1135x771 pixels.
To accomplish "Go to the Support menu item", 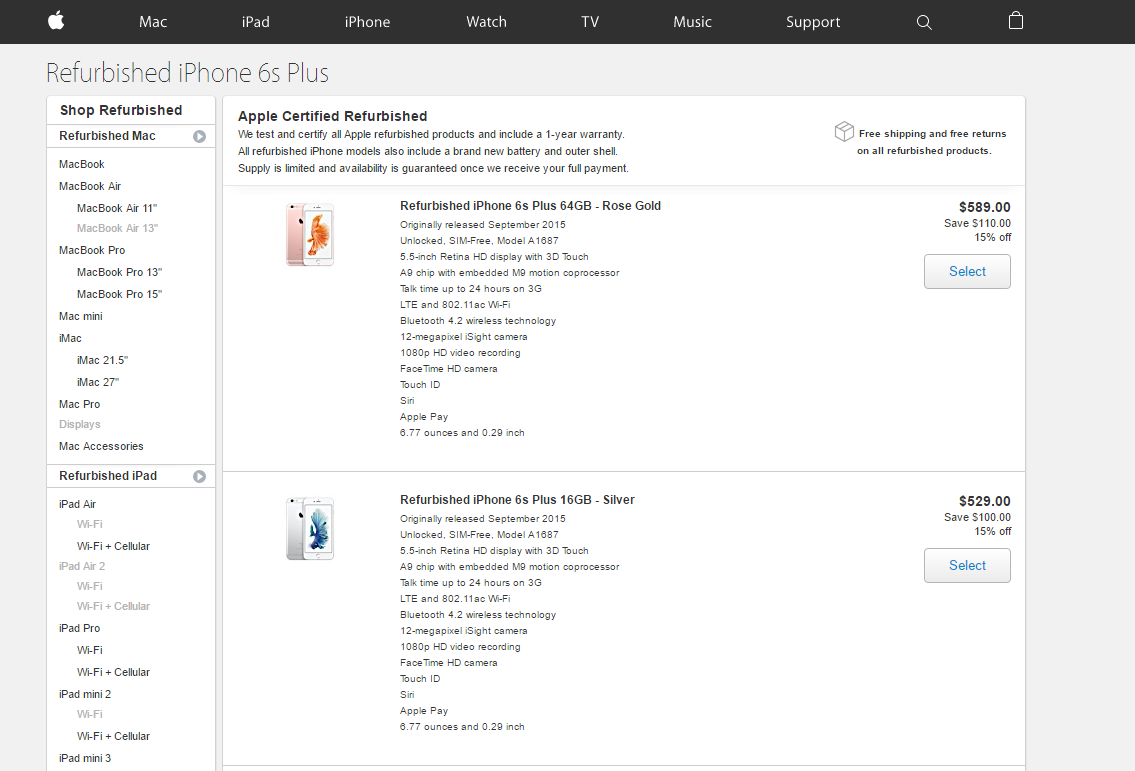I will [813, 22].
